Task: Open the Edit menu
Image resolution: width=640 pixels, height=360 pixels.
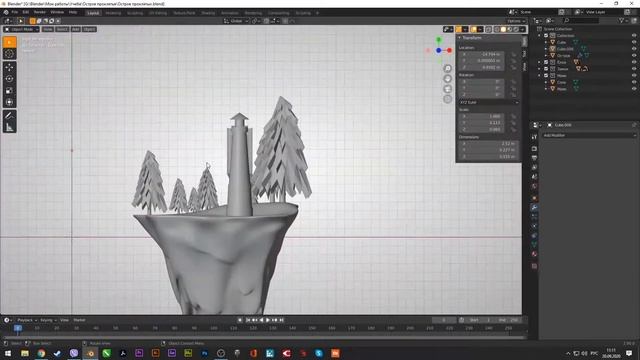Action: point(26,12)
